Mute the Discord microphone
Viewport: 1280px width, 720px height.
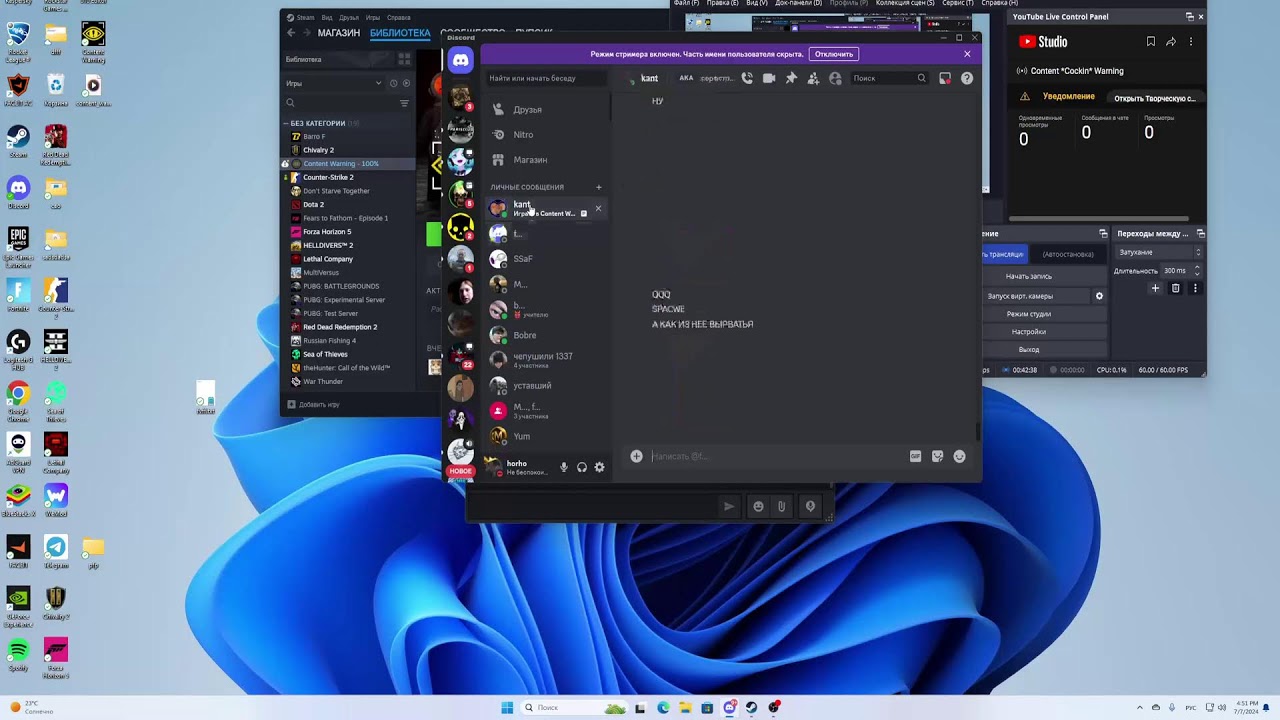point(563,467)
